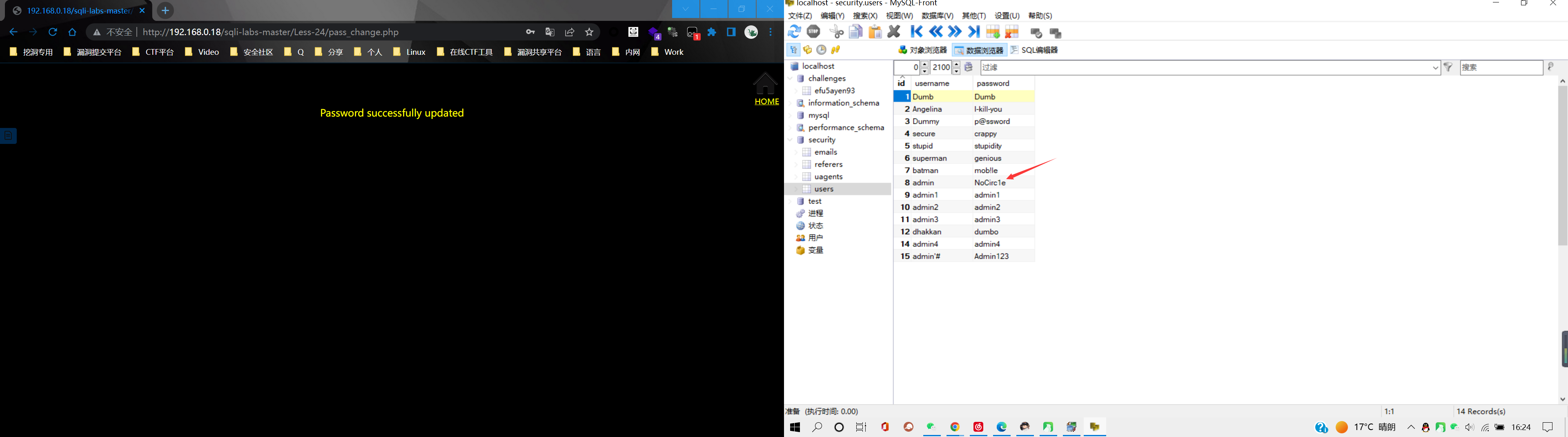Click the delete row icon with red X
This screenshot has height=437, width=1568.
1012,32
